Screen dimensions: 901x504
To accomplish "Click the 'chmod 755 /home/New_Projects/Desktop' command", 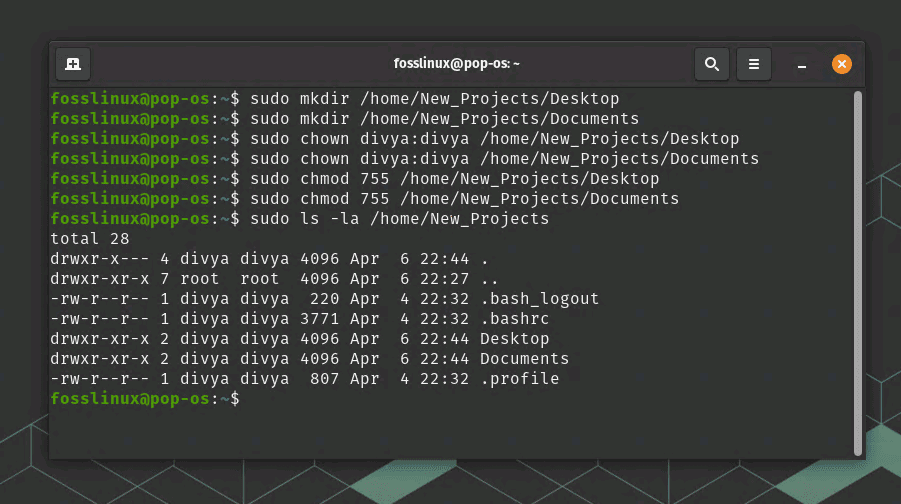I will click(x=480, y=179).
